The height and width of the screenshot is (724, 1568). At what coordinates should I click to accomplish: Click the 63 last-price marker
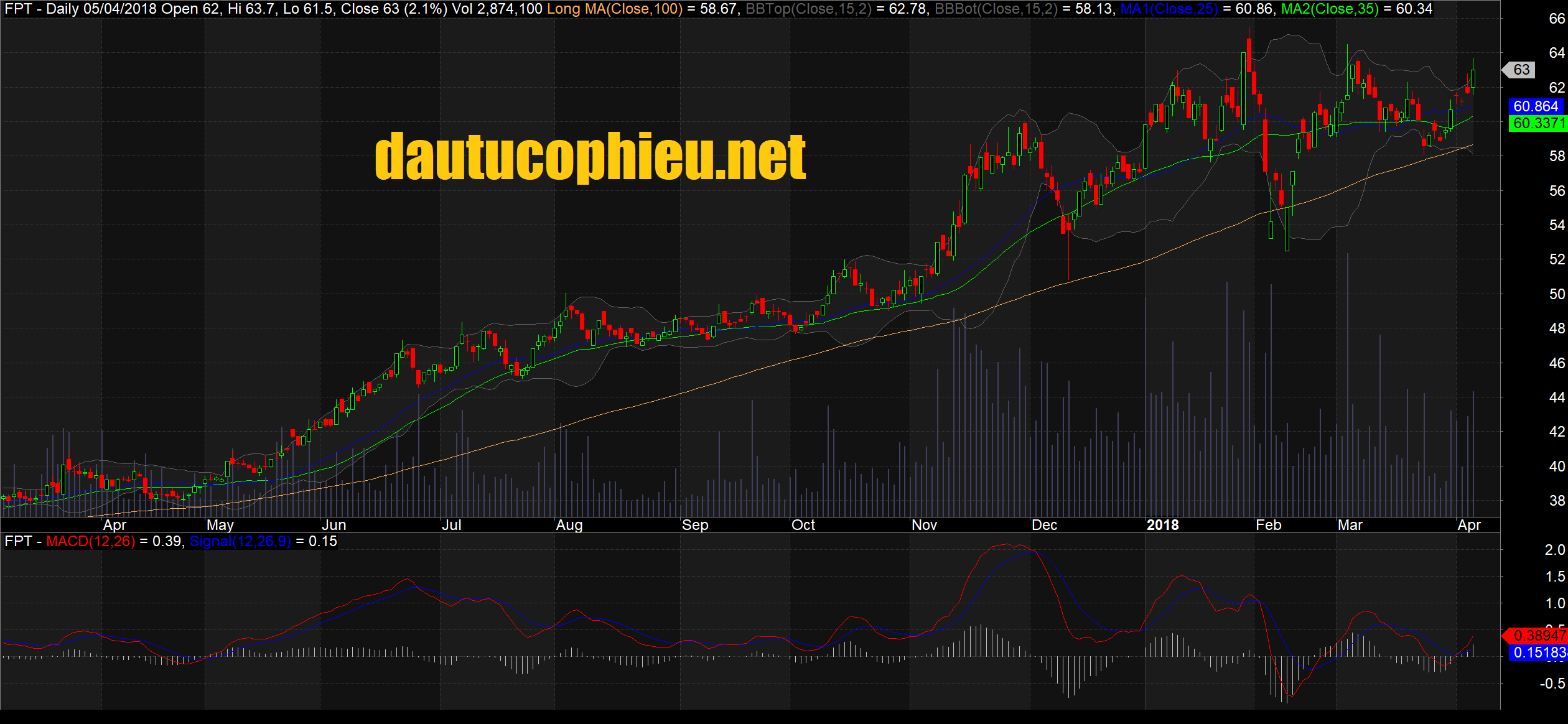[1521, 70]
